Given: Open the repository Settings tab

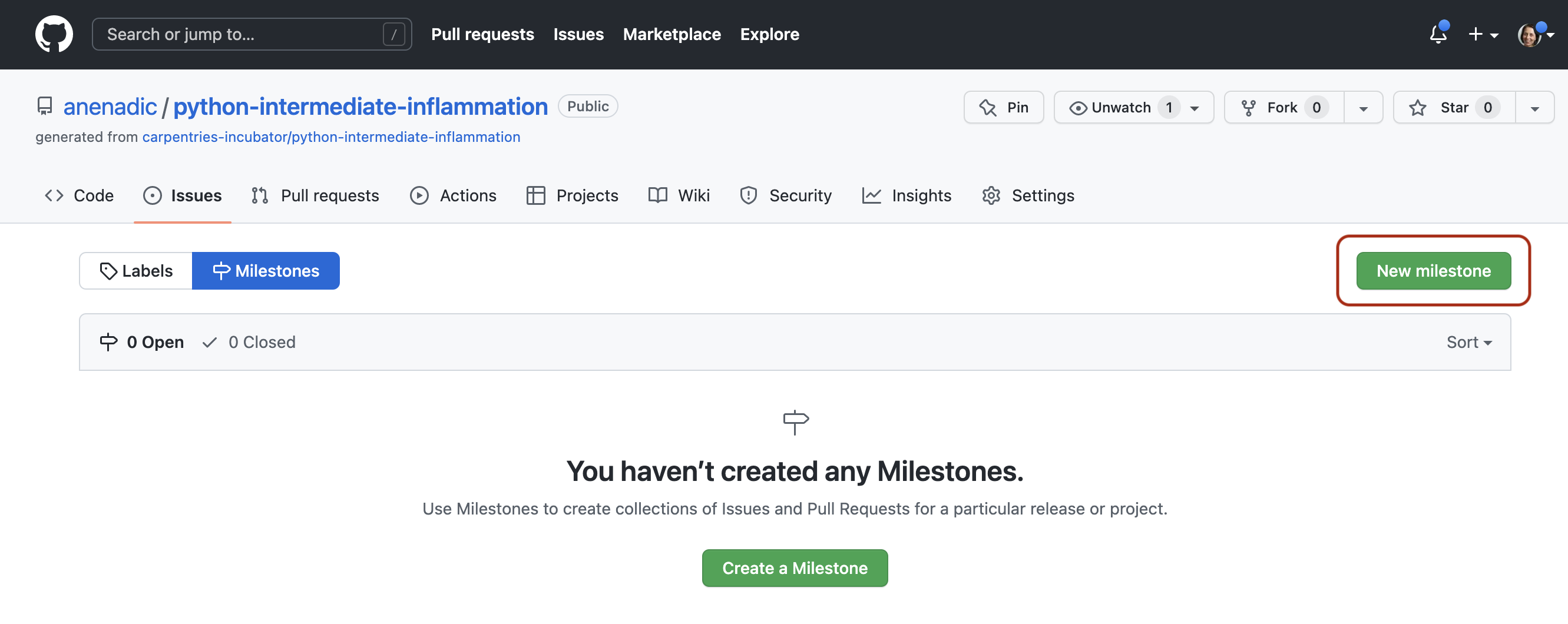Looking at the screenshot, I should pyautogui.click(x=1028, y=195).
